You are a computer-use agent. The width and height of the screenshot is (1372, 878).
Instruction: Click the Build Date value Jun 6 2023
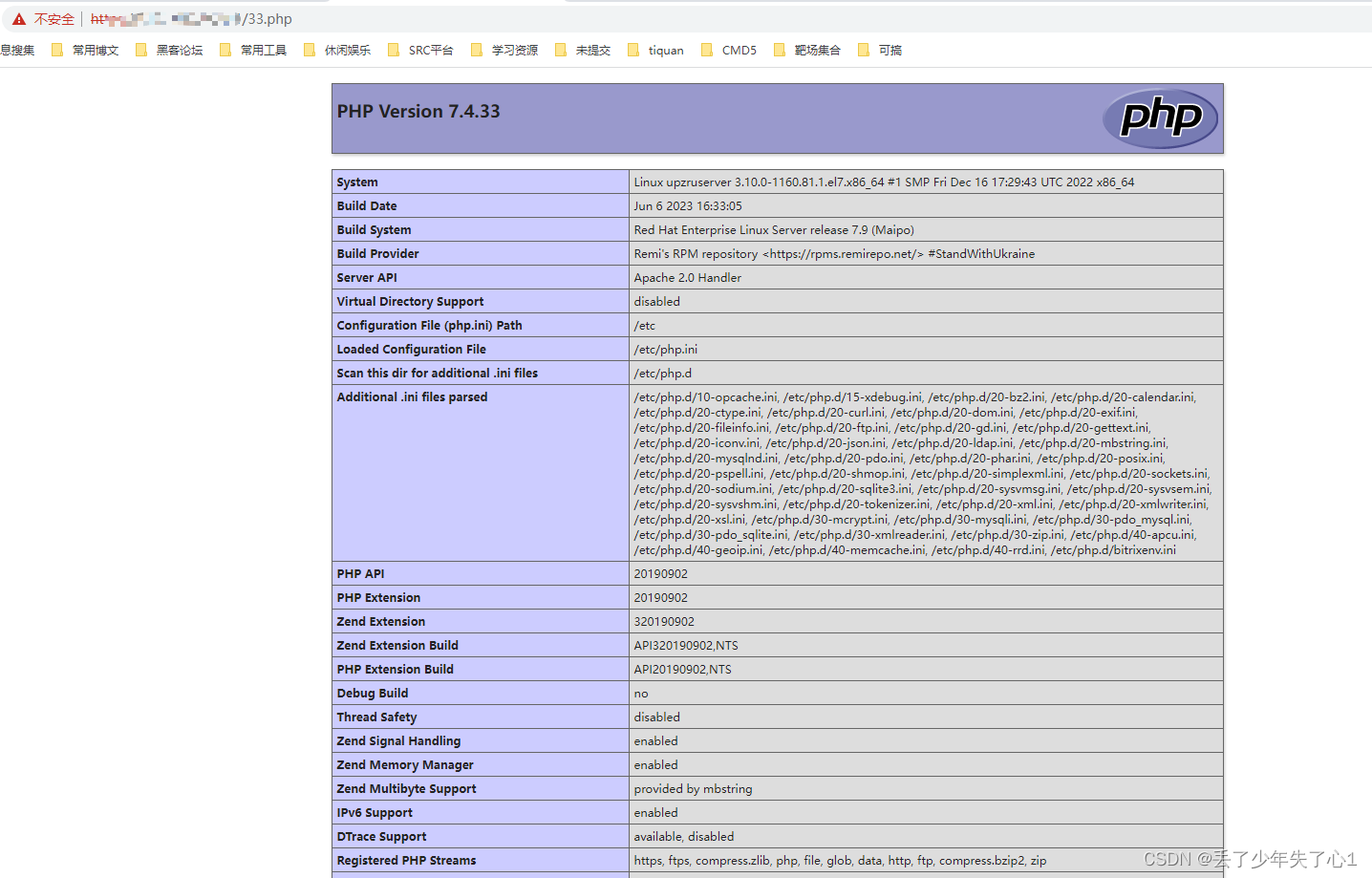tap(688, 206)
